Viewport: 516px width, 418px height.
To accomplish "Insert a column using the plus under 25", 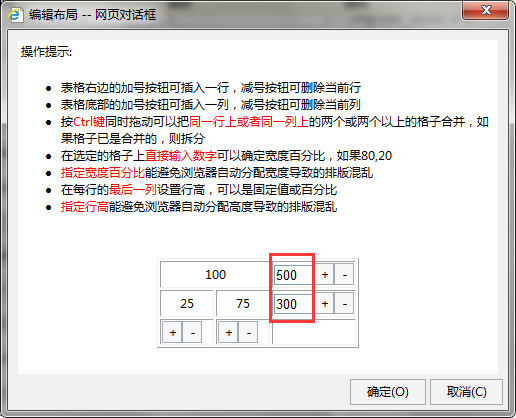I will [172, 332].
